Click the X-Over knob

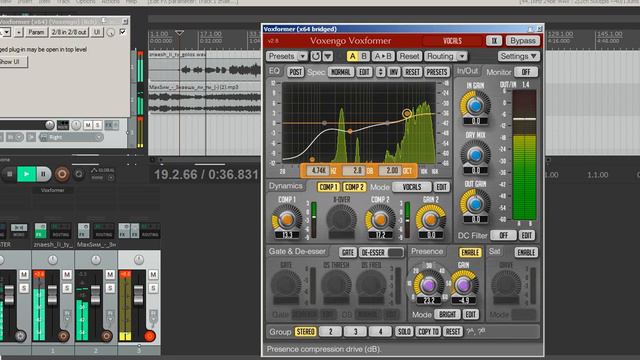pyautogui.click(x=341, y=220)
